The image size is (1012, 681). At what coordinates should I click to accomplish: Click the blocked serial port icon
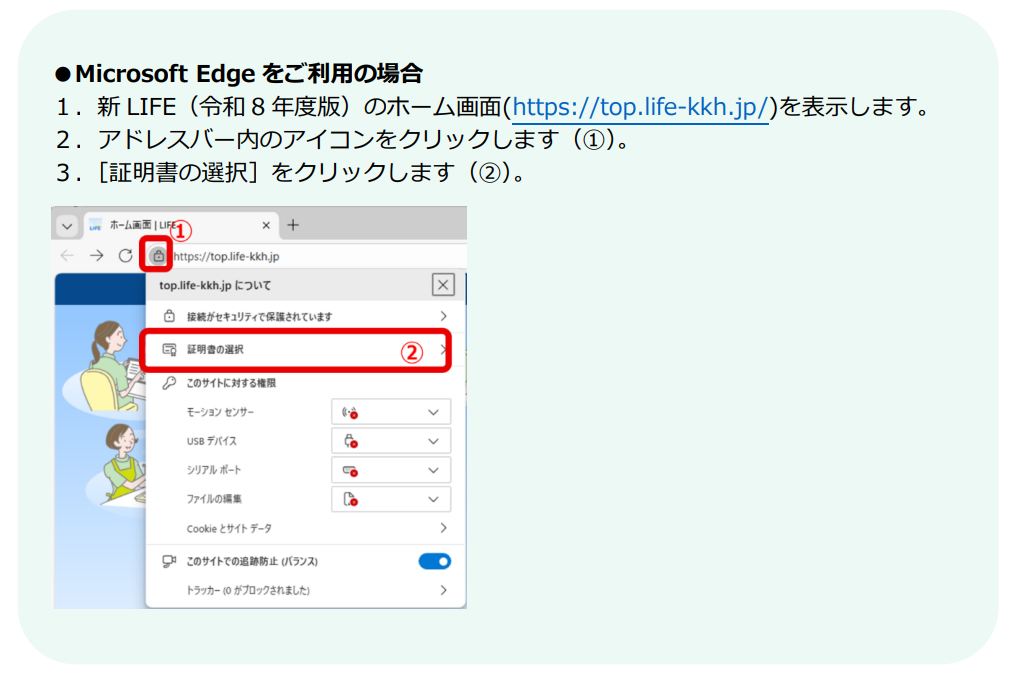[x=350, y=471]
